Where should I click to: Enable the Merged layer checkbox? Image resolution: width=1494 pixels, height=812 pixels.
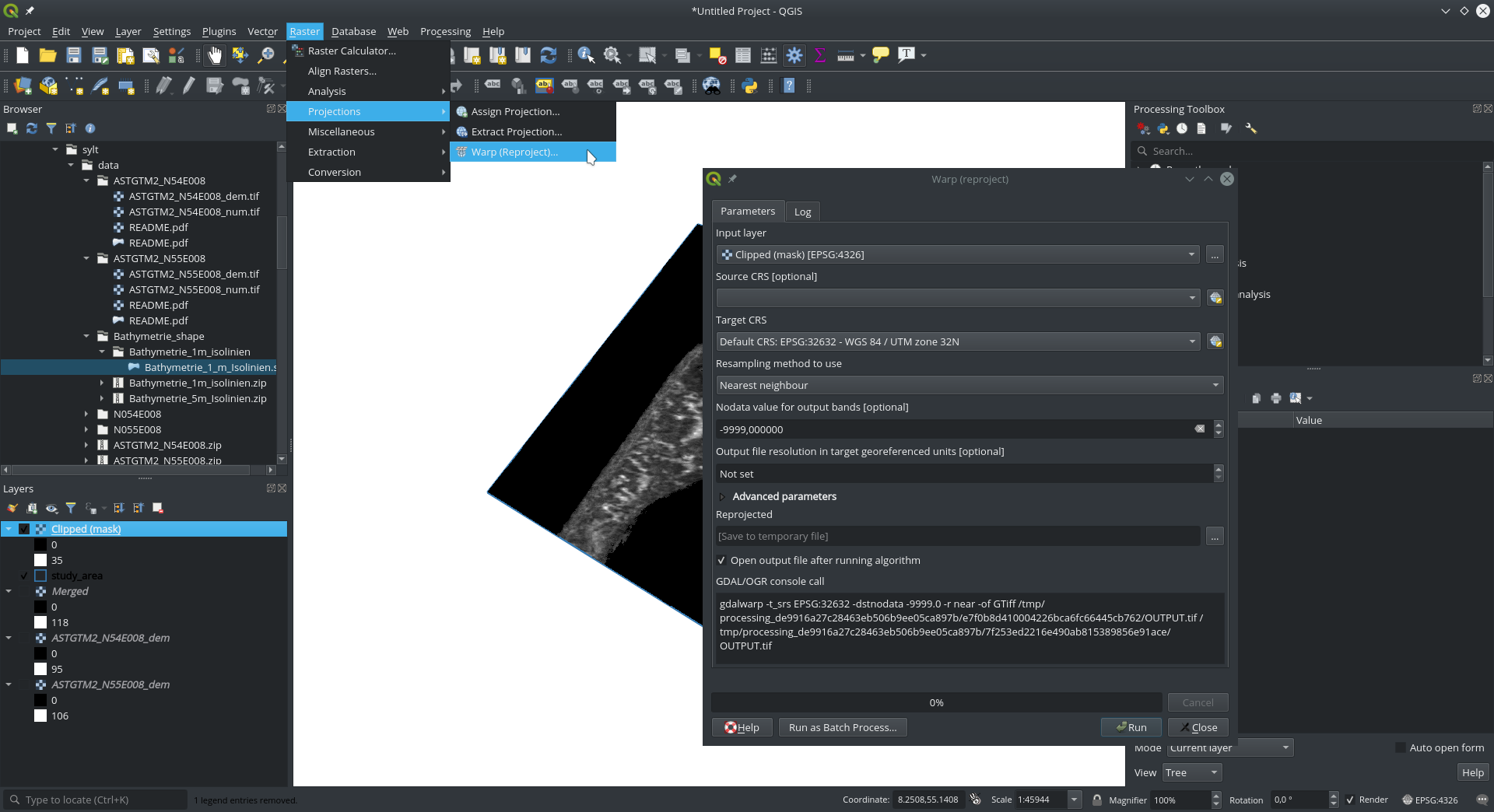24,591
